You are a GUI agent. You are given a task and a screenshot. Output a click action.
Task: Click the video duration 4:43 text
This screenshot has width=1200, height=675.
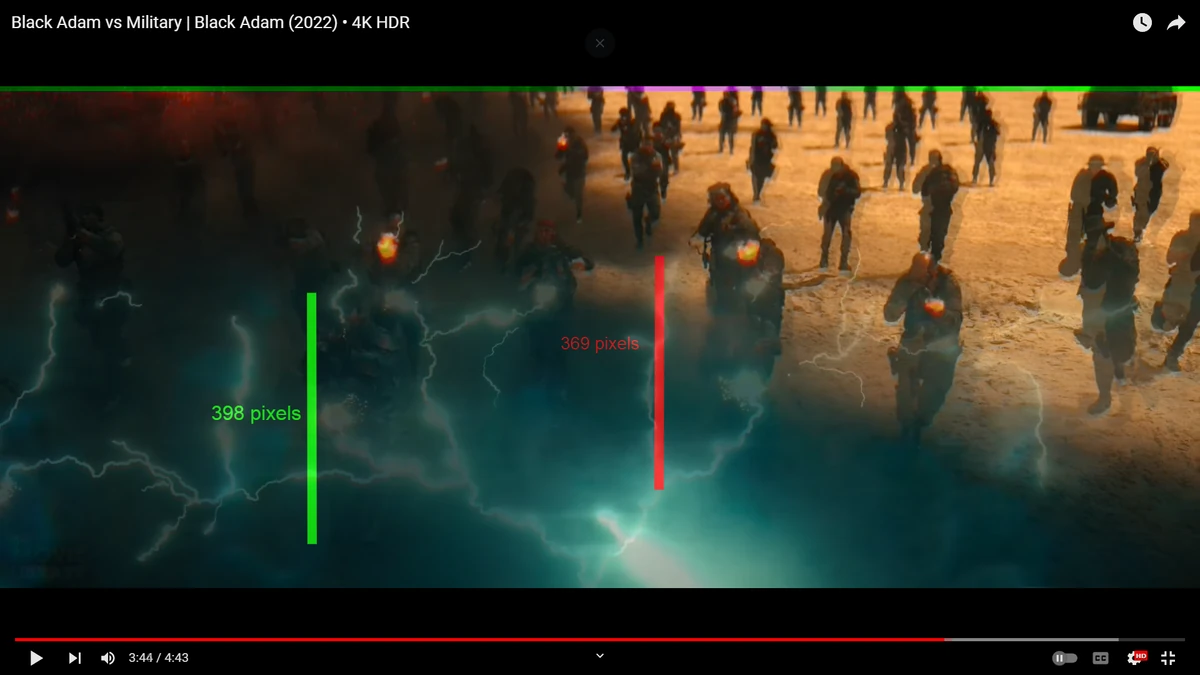pos(175,657)
